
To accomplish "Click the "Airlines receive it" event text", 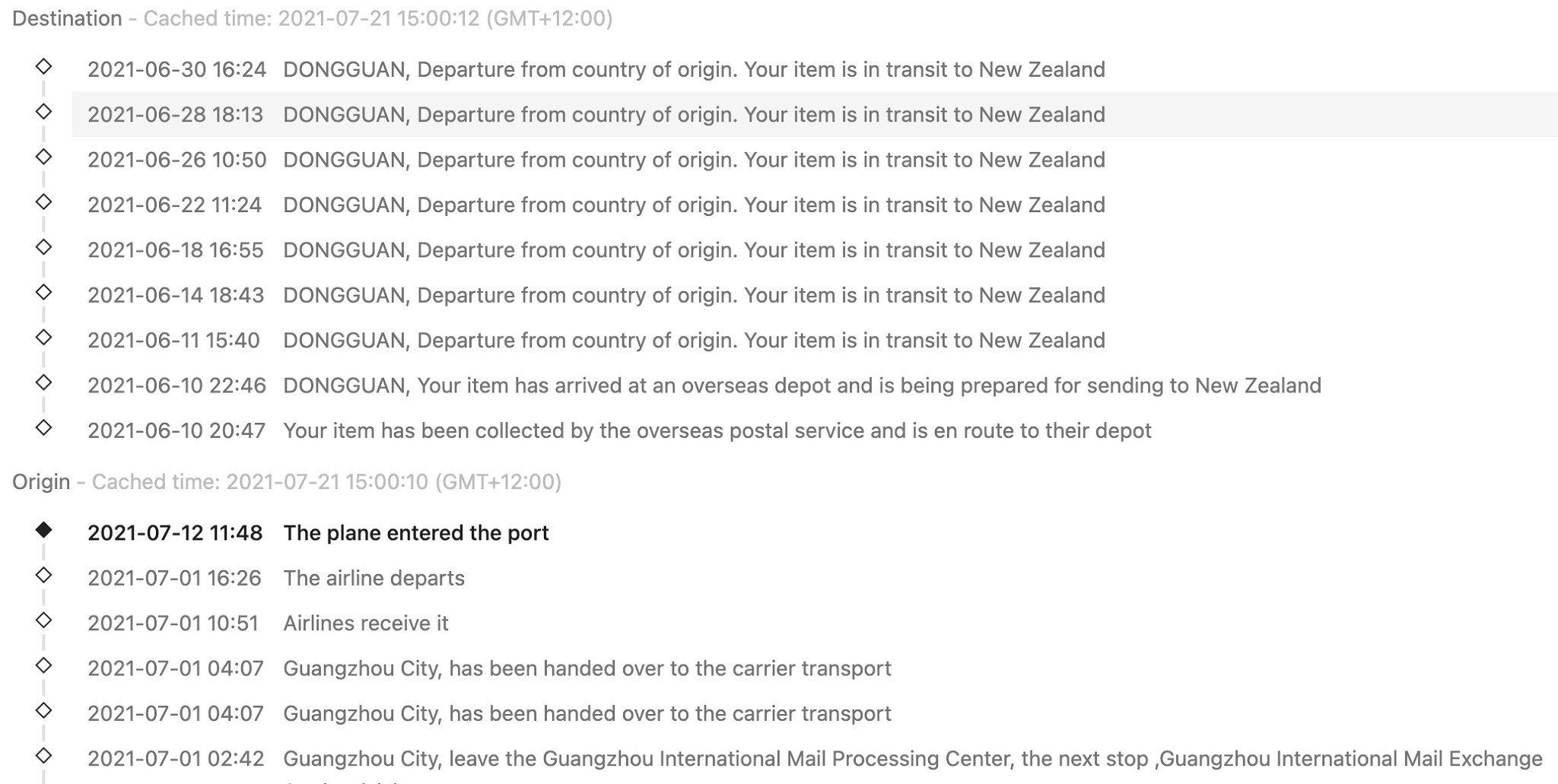I will [366, 624].
